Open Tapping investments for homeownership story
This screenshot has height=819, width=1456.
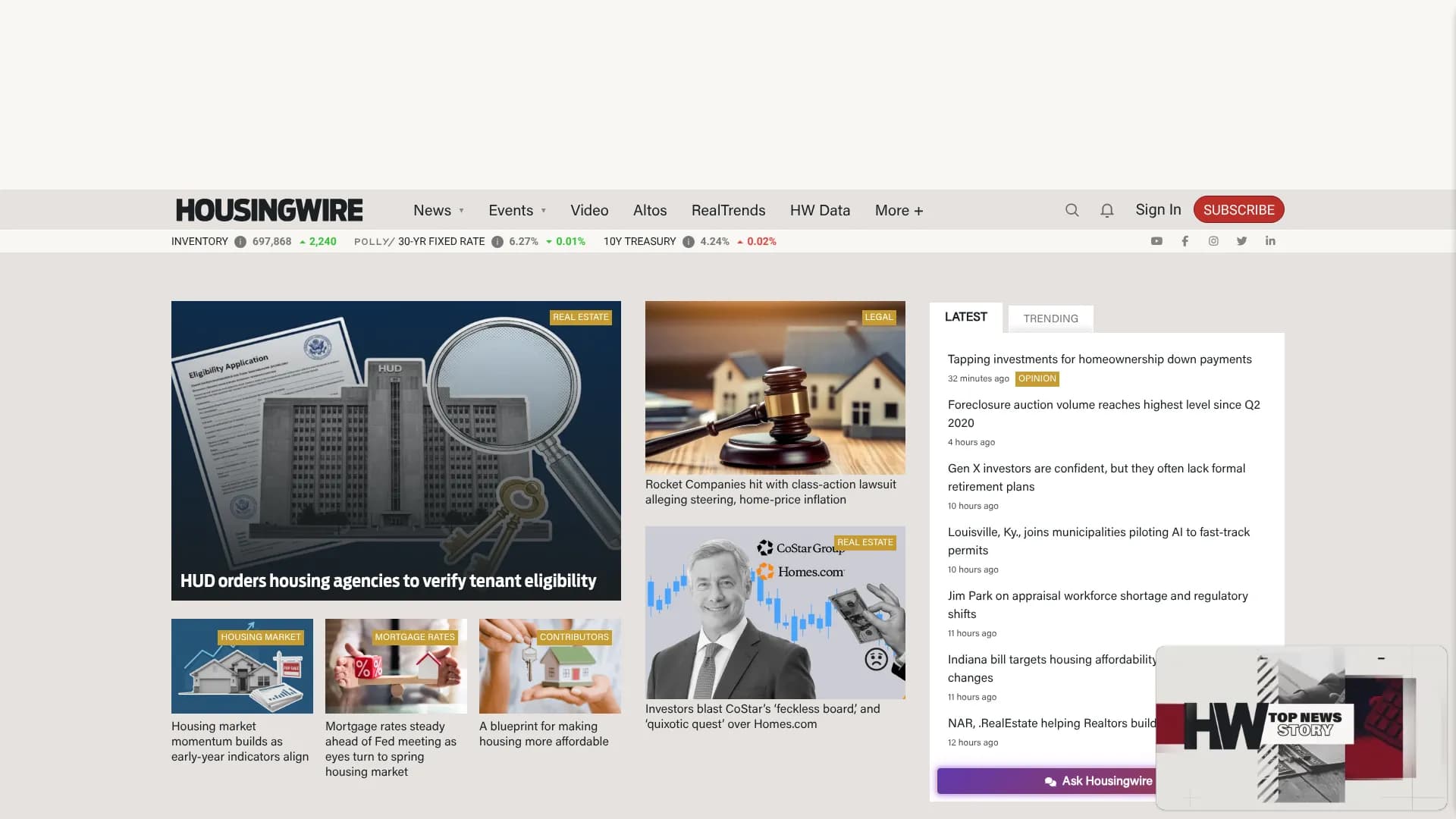[1100, 359]
